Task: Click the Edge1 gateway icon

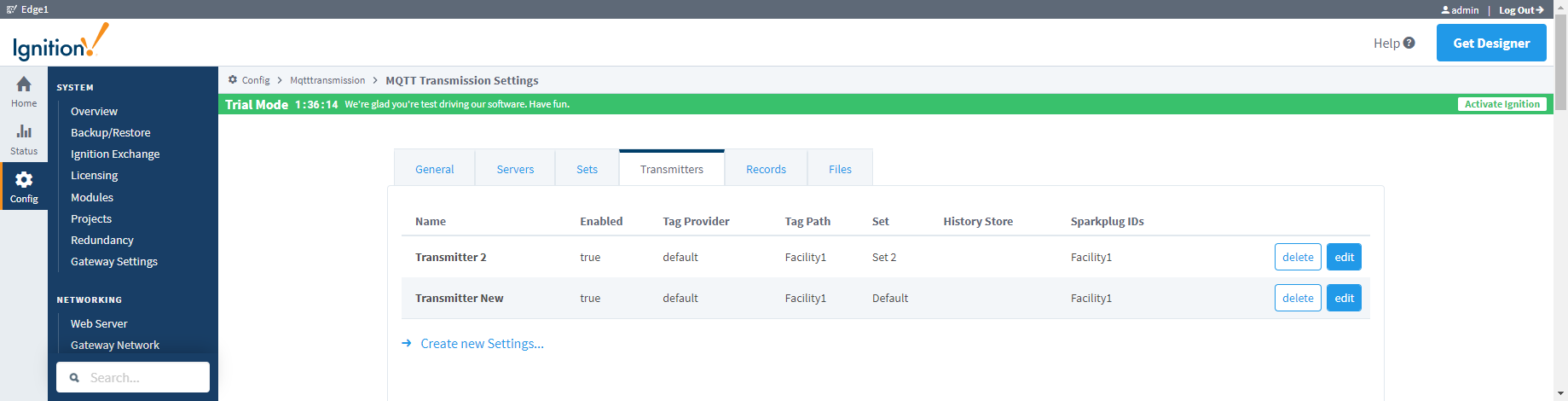Action: tap(11, 9)
